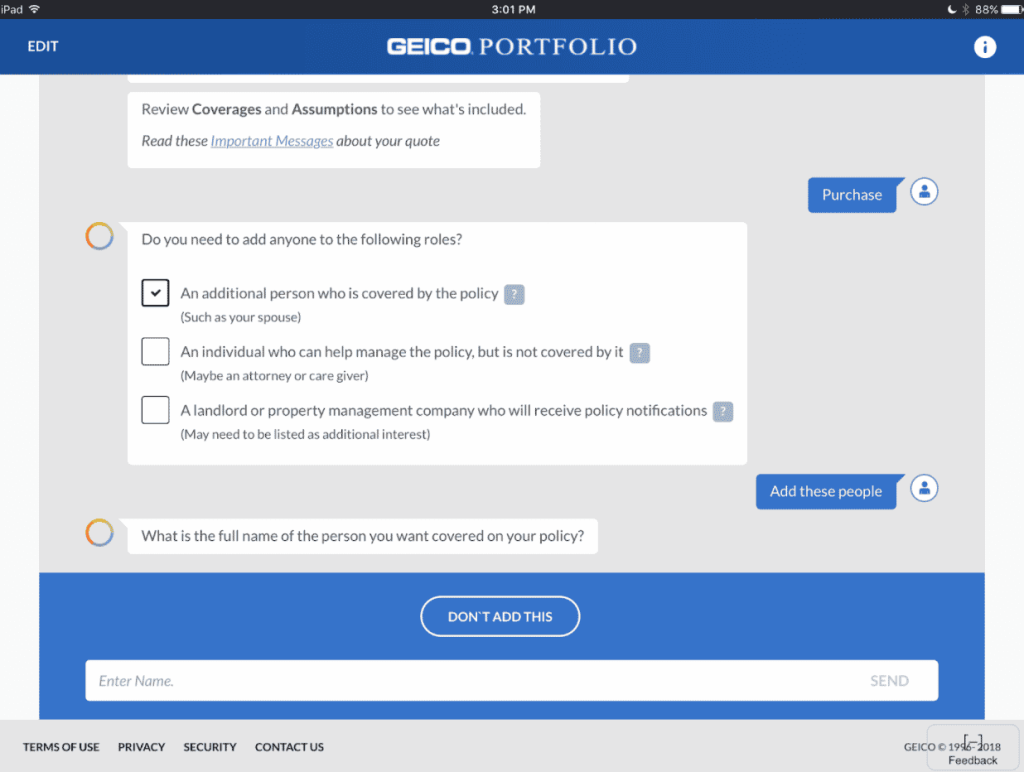Click the DON'T ADD THIS button
Screen dimensions: 1024x772
point(500,617)
